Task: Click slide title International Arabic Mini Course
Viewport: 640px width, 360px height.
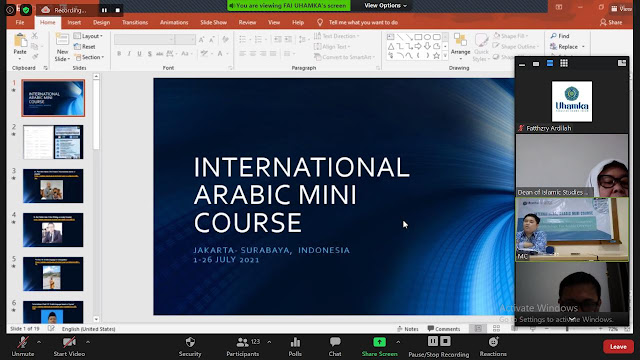Action: [301, 195]
